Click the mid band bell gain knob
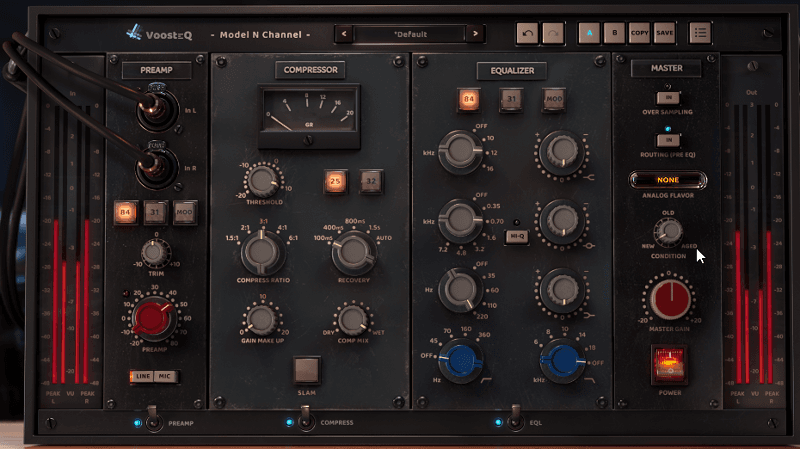The image size is (800, 449). [562, 220]
